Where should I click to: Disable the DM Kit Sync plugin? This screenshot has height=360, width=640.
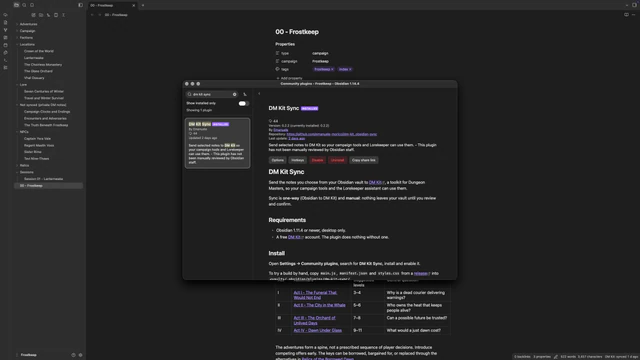tap(317, 160)
